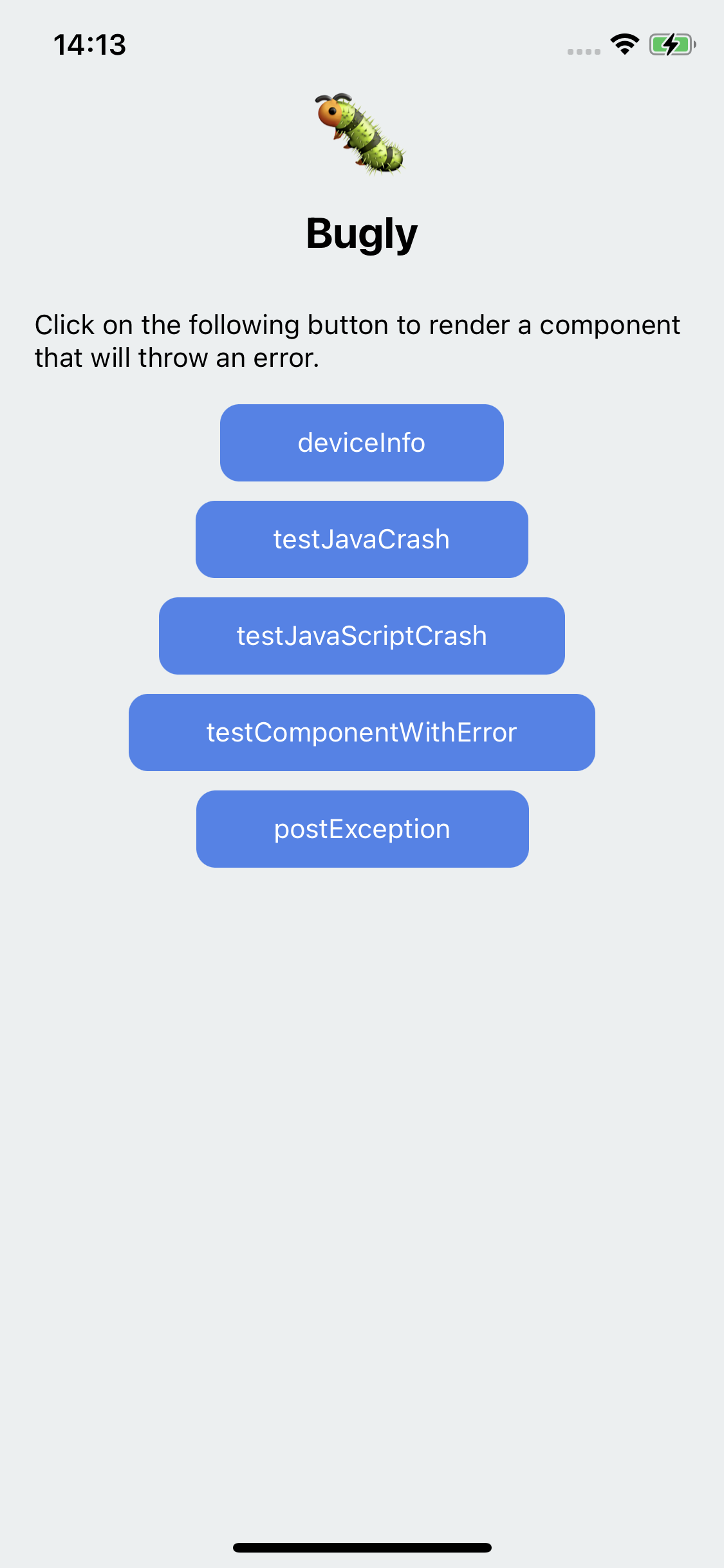This screenshot has width=724, height=1568.
Task: Select the testComponentWithError button
Action: (362, 733)
